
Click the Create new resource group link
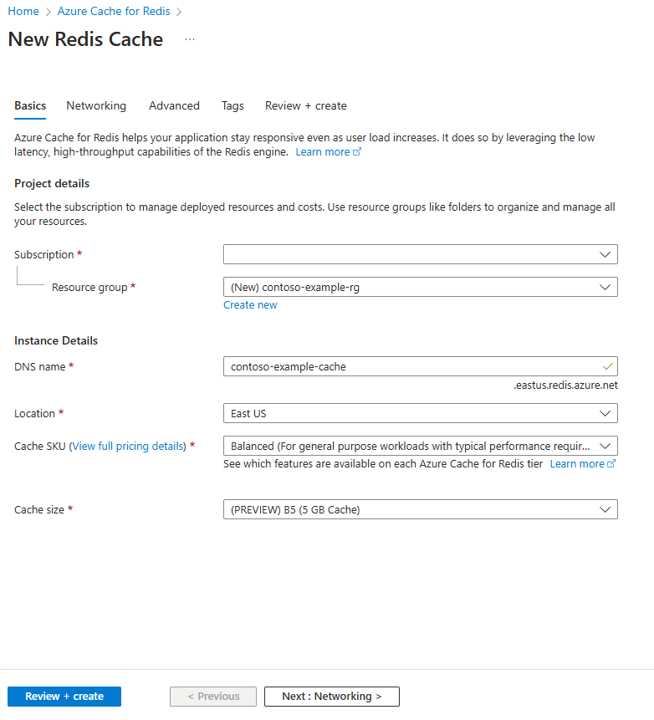point(250,305)
